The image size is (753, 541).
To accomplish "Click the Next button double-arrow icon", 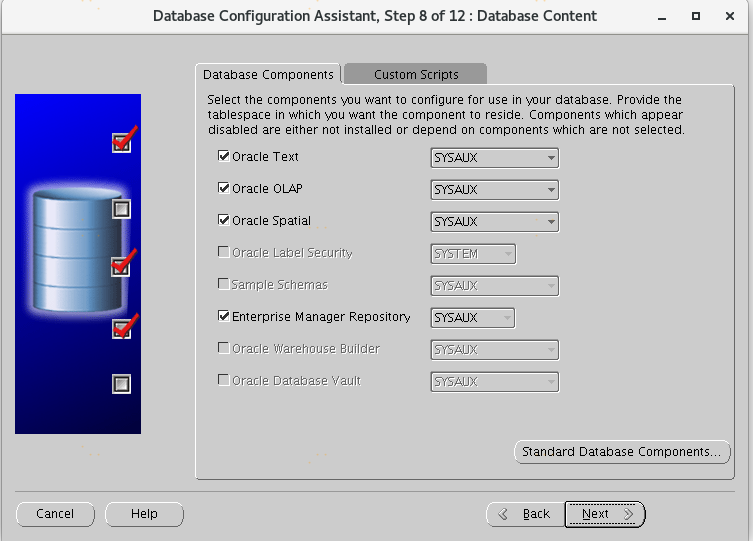I will (628, 514).
